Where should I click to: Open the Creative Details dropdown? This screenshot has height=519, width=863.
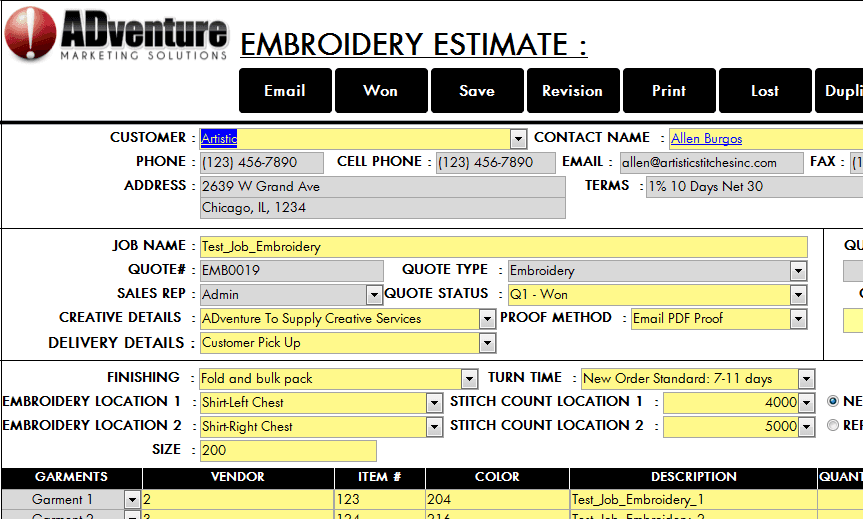(487, 319)
